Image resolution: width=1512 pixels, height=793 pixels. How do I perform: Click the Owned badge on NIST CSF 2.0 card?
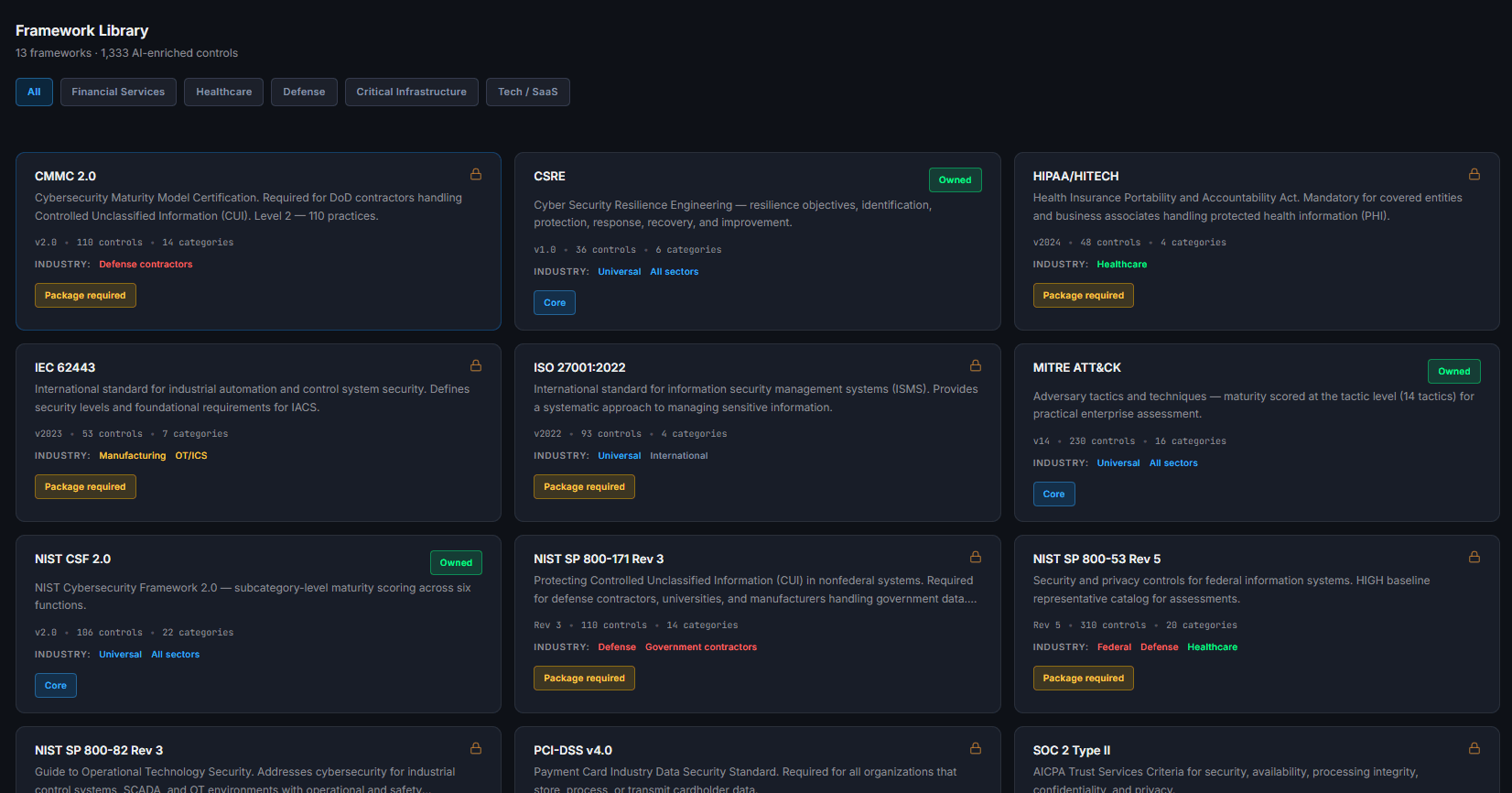(456, 562)
